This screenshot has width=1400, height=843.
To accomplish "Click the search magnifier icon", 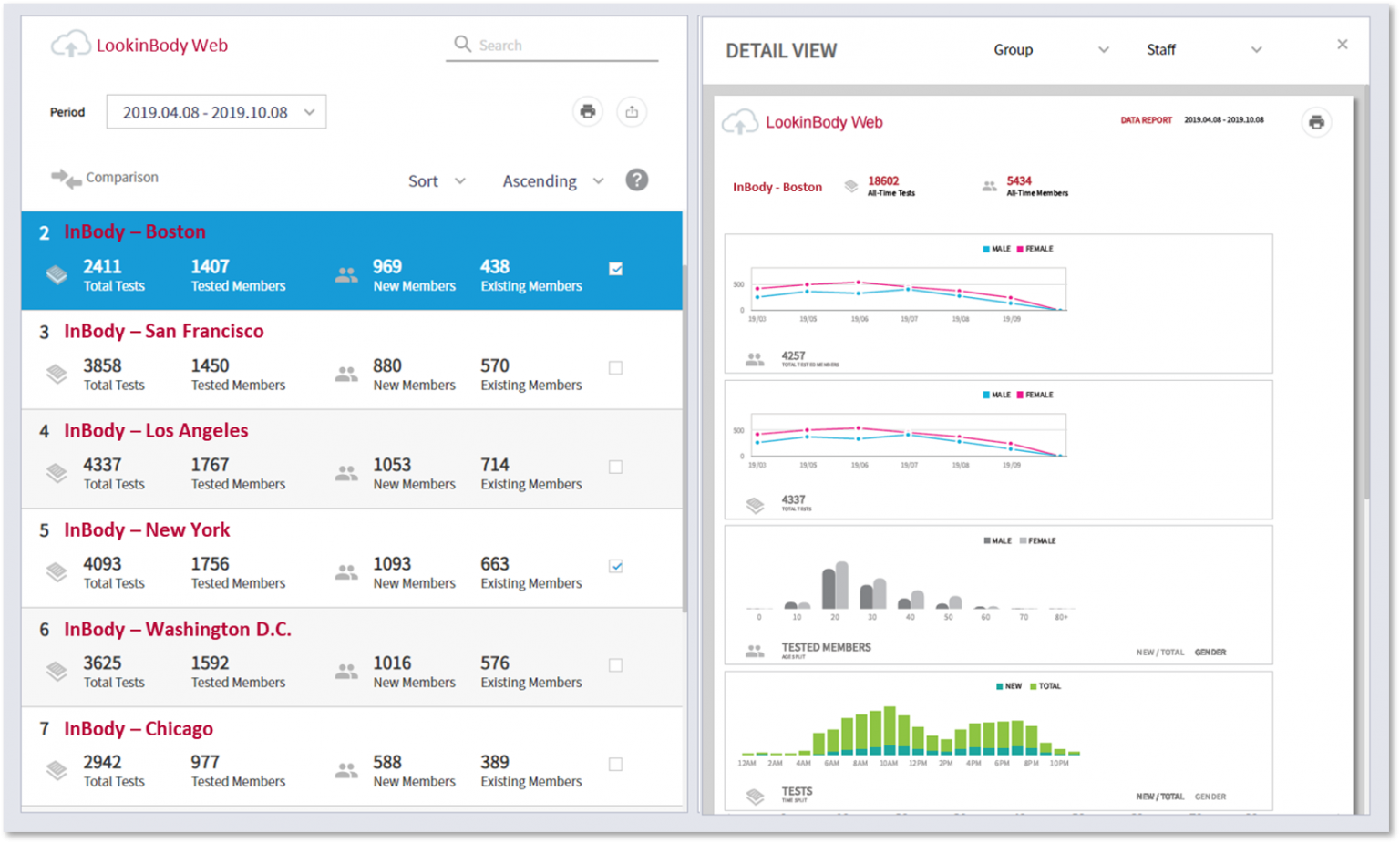I will pos(462,44).
